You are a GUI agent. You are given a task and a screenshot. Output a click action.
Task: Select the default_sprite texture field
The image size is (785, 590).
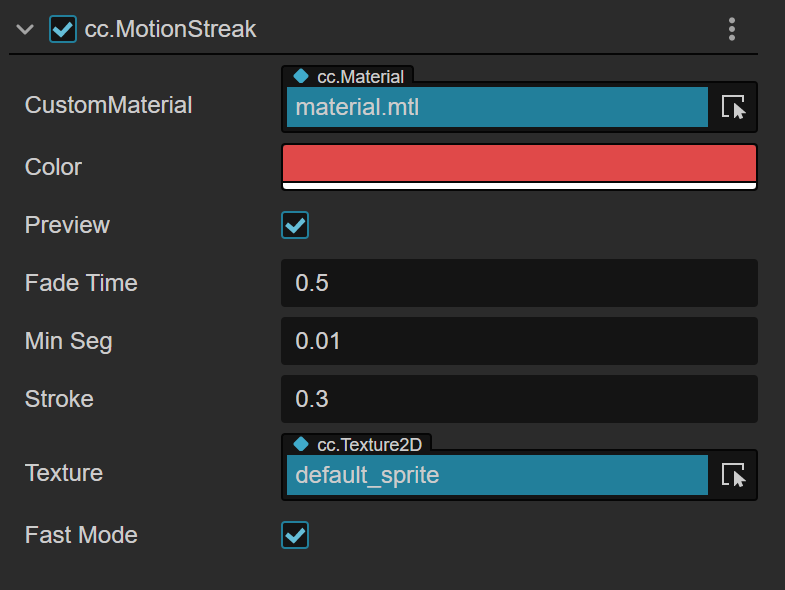click(497, 475)
